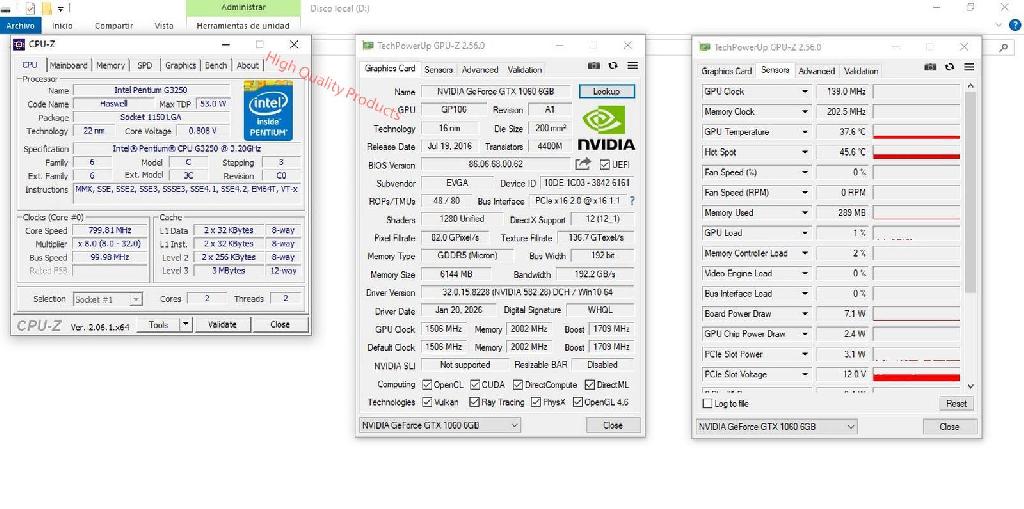Open the Board Power Draw sensor dropdown
The height and width of the screenshot is (509, 1024).
click(805, 314)
